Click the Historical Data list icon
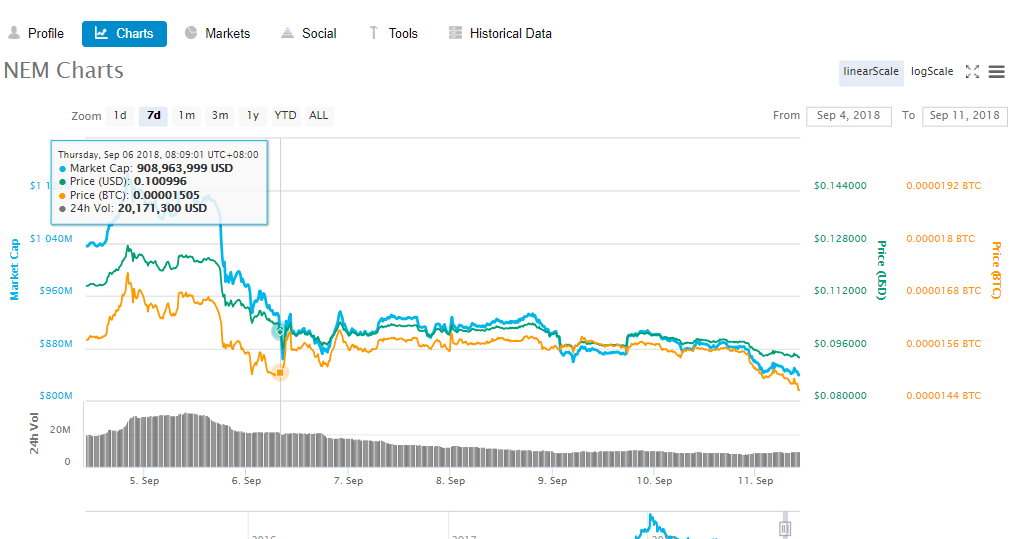This screenshot has width=1018, height=539. point(456,32)
